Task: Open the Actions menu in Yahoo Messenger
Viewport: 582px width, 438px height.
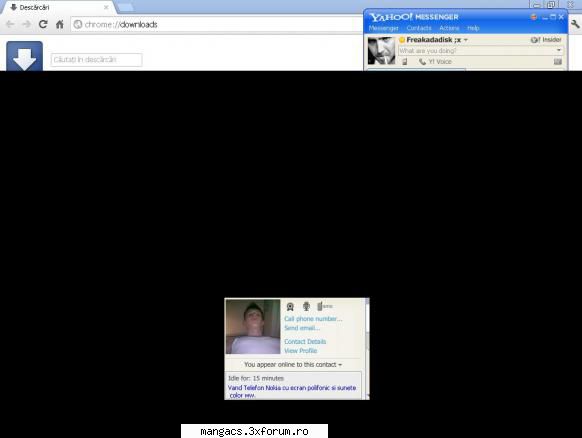Action: coord(449,28)
